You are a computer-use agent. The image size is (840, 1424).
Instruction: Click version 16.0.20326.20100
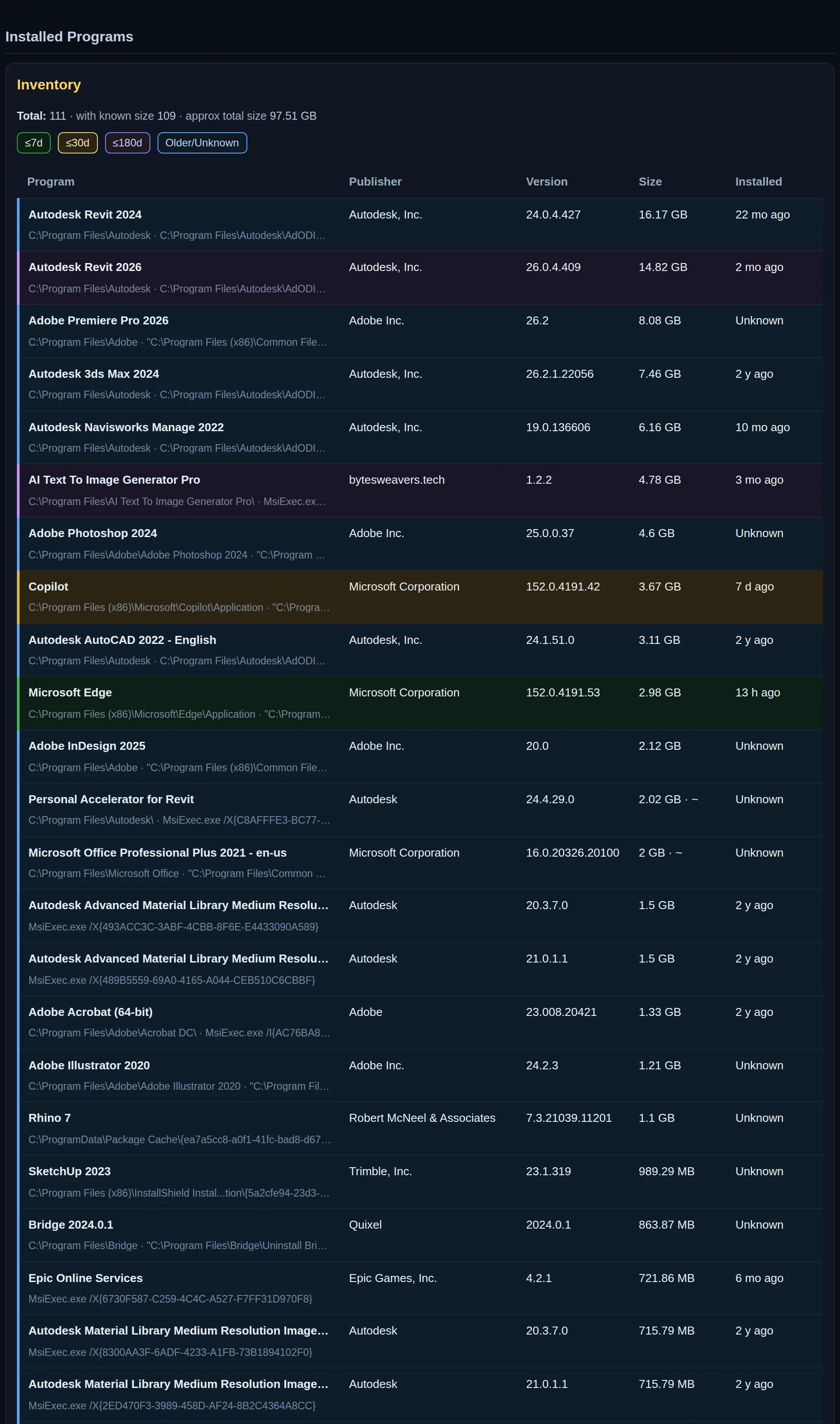(572, 853)
